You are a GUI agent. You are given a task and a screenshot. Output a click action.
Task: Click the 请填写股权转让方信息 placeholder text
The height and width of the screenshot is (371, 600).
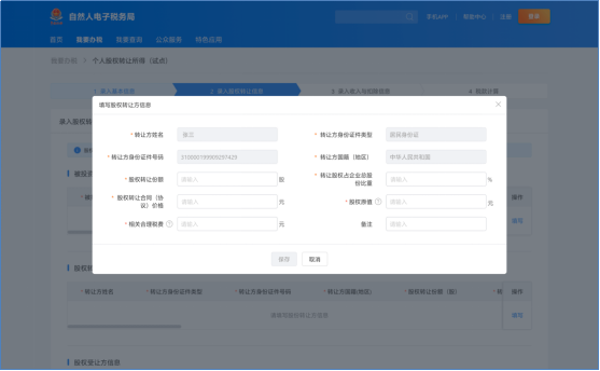coord(299,316)
